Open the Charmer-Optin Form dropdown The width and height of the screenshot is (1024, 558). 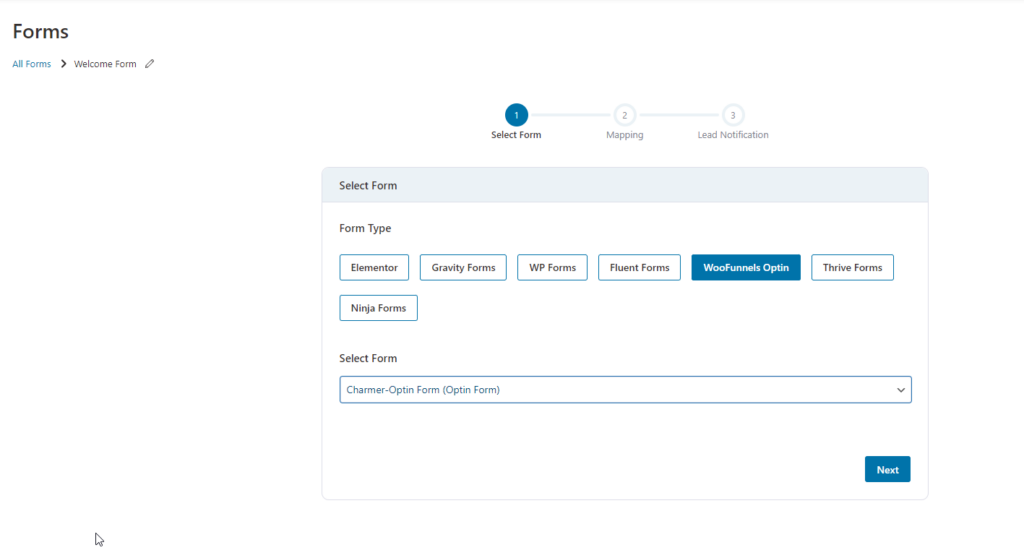click(626, 389)
